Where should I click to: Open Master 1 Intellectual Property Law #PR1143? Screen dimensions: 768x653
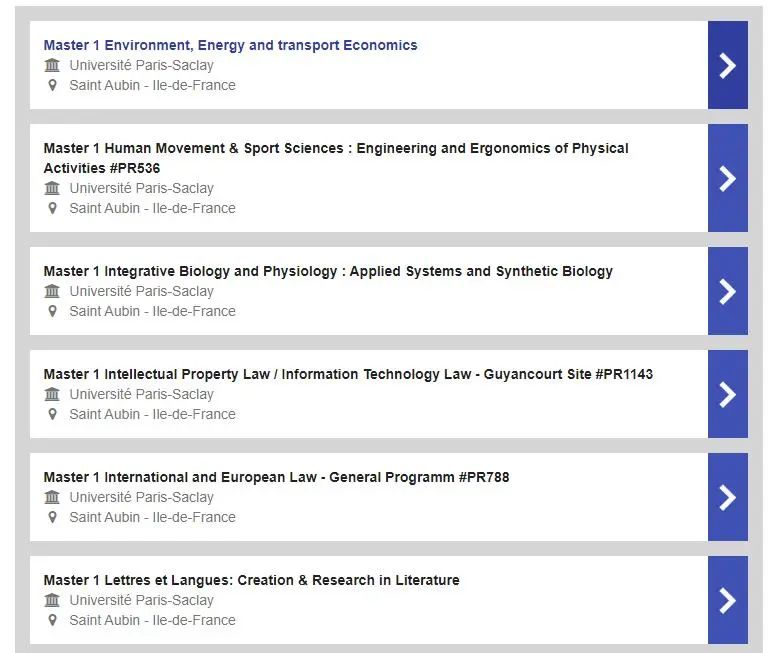click(x=348, y=374)
